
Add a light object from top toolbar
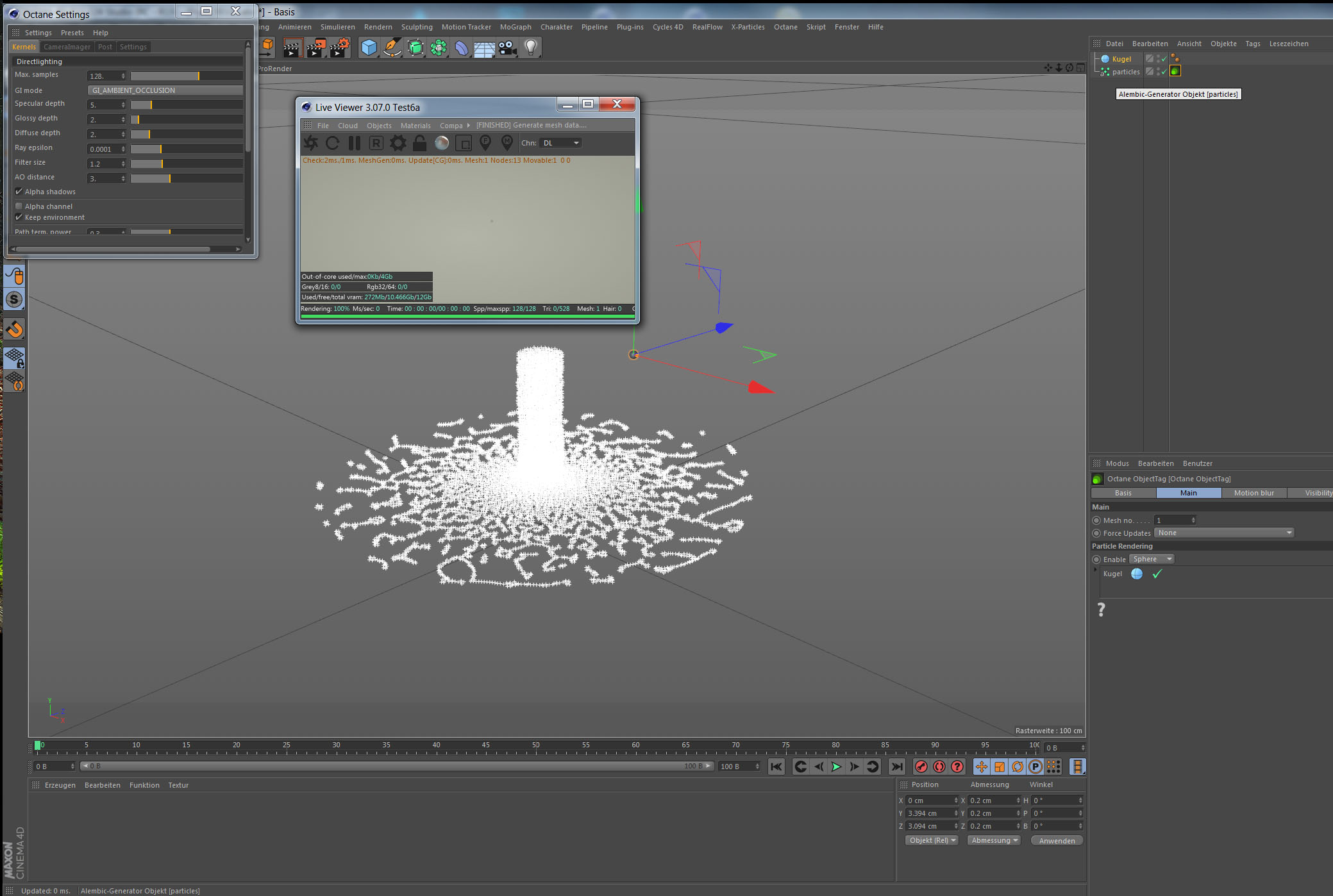[x=530, y=47]
